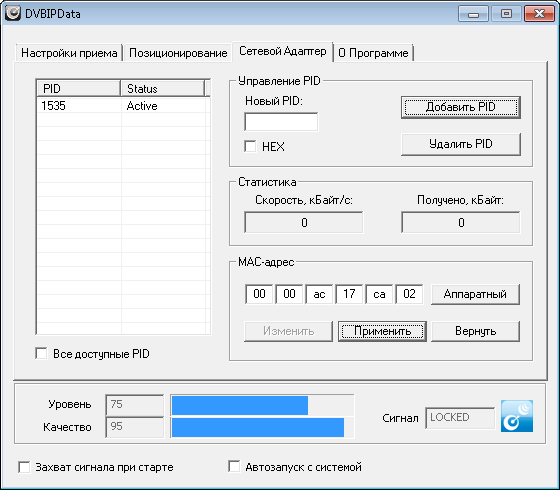Select the Сетевой Адаптер tab
560x490 pixels.
click(282, 51)
